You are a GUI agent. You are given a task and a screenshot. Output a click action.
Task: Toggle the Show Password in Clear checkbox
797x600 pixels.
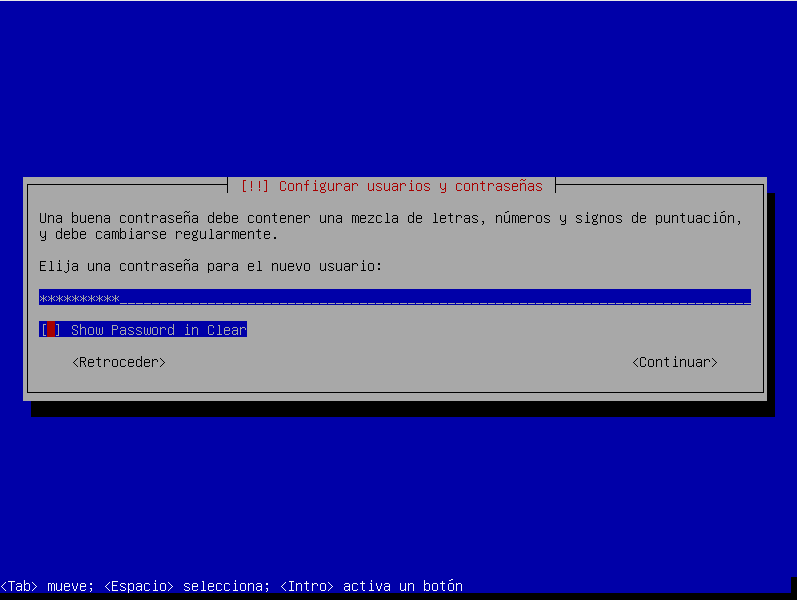[x=50, y=330]
